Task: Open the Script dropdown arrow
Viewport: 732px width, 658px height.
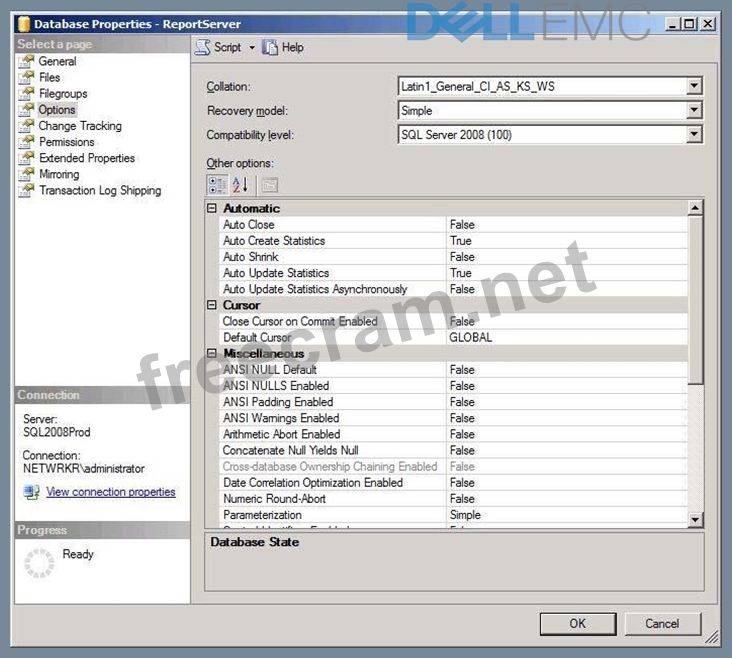Action: click(x=252, y=48)
